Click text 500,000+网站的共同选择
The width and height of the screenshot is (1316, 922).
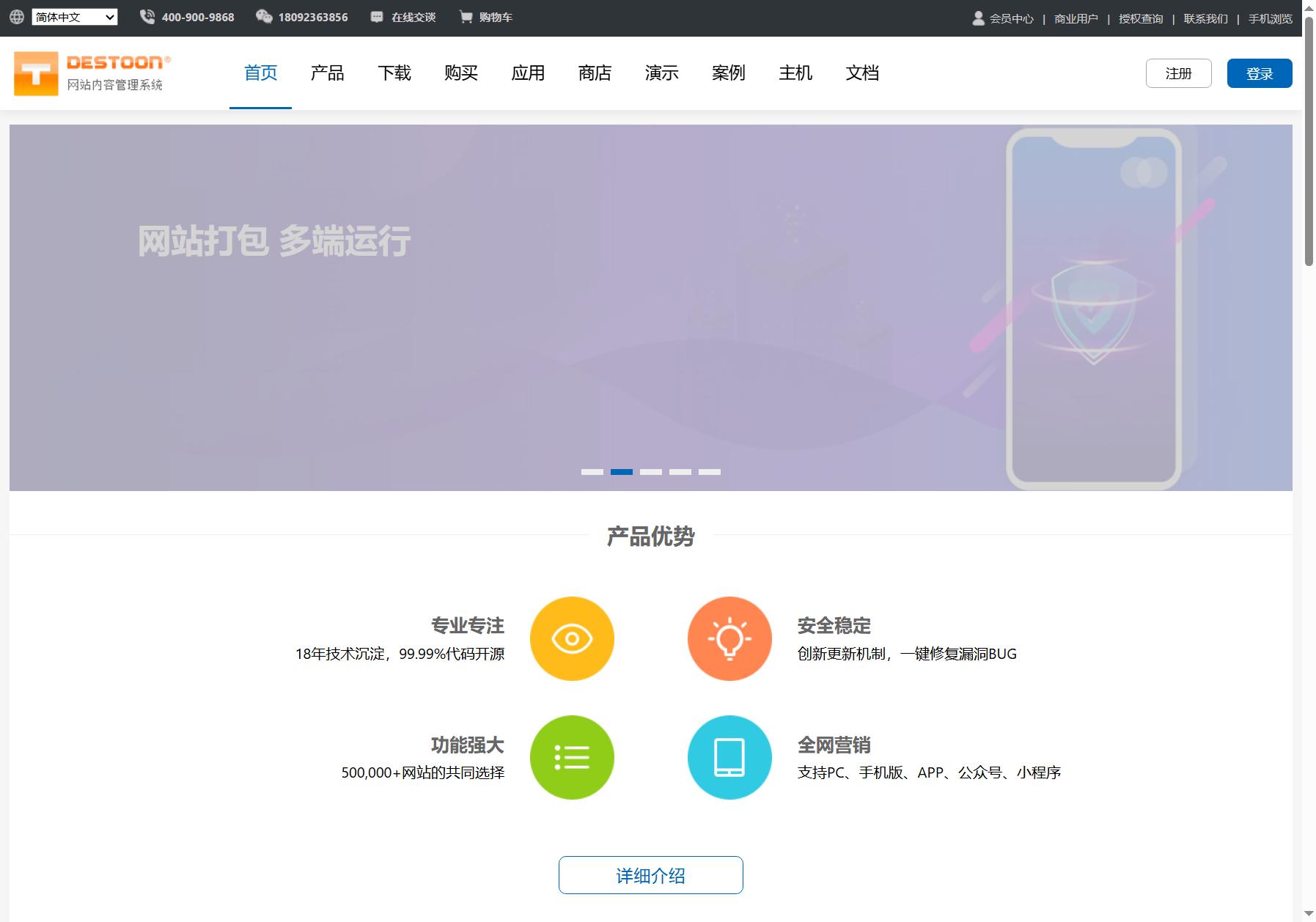click(423, 772)
